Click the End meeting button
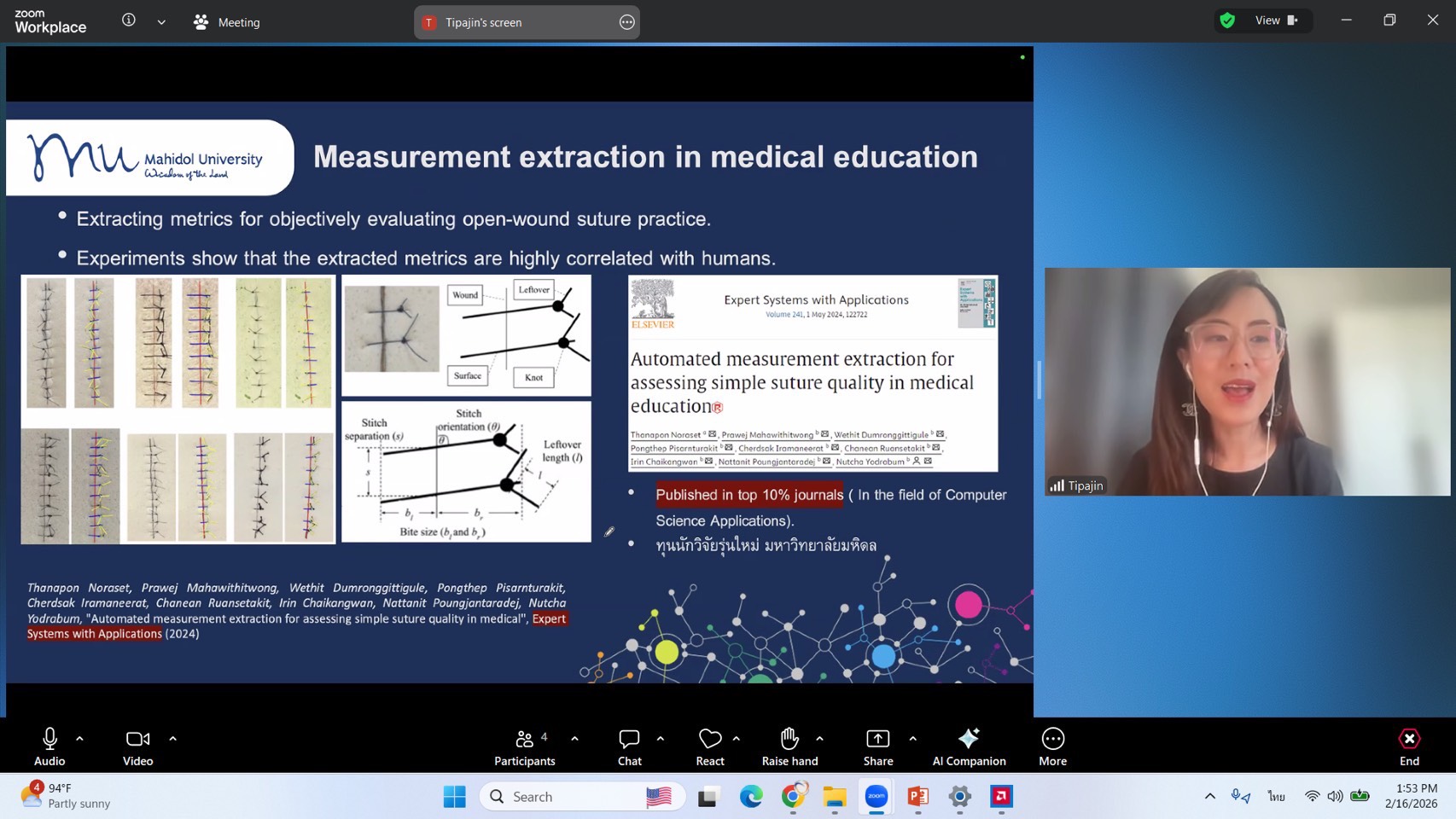Viewport: 1456px width, 819px height. point(1409,746)
